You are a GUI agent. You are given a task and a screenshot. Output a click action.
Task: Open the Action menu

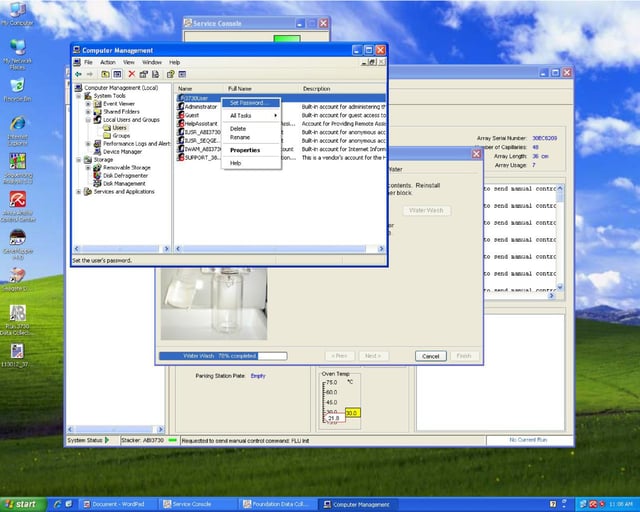[108, 62]
